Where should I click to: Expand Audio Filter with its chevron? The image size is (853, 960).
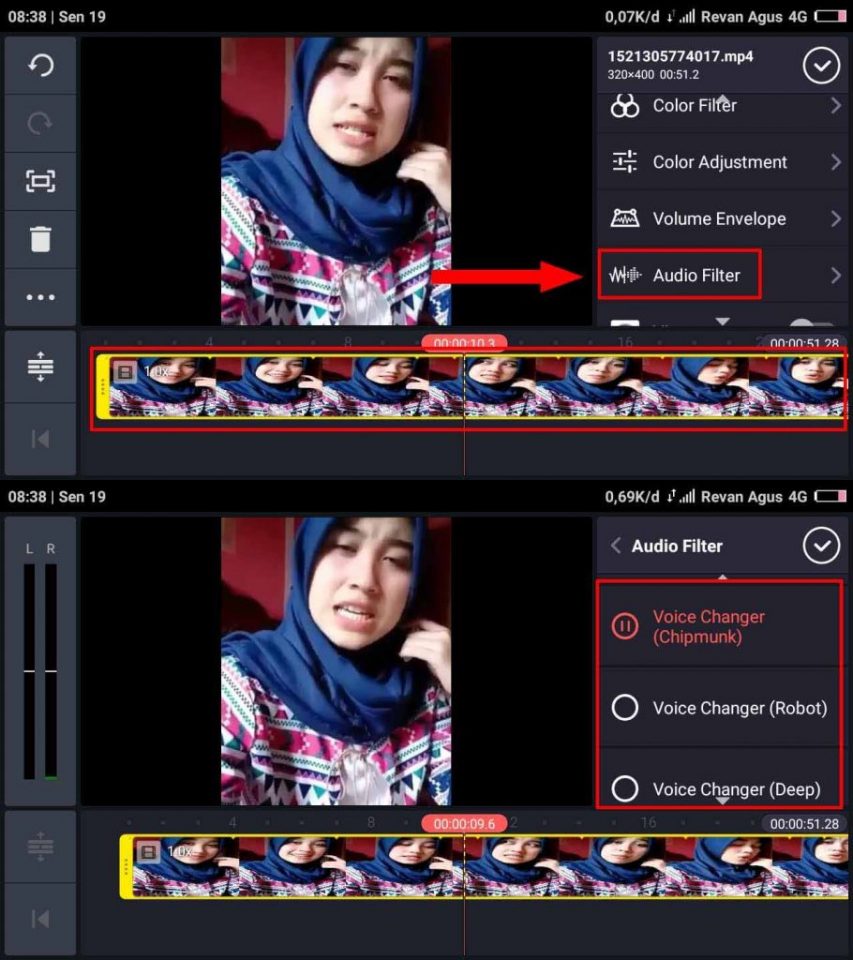click(836, 276)
